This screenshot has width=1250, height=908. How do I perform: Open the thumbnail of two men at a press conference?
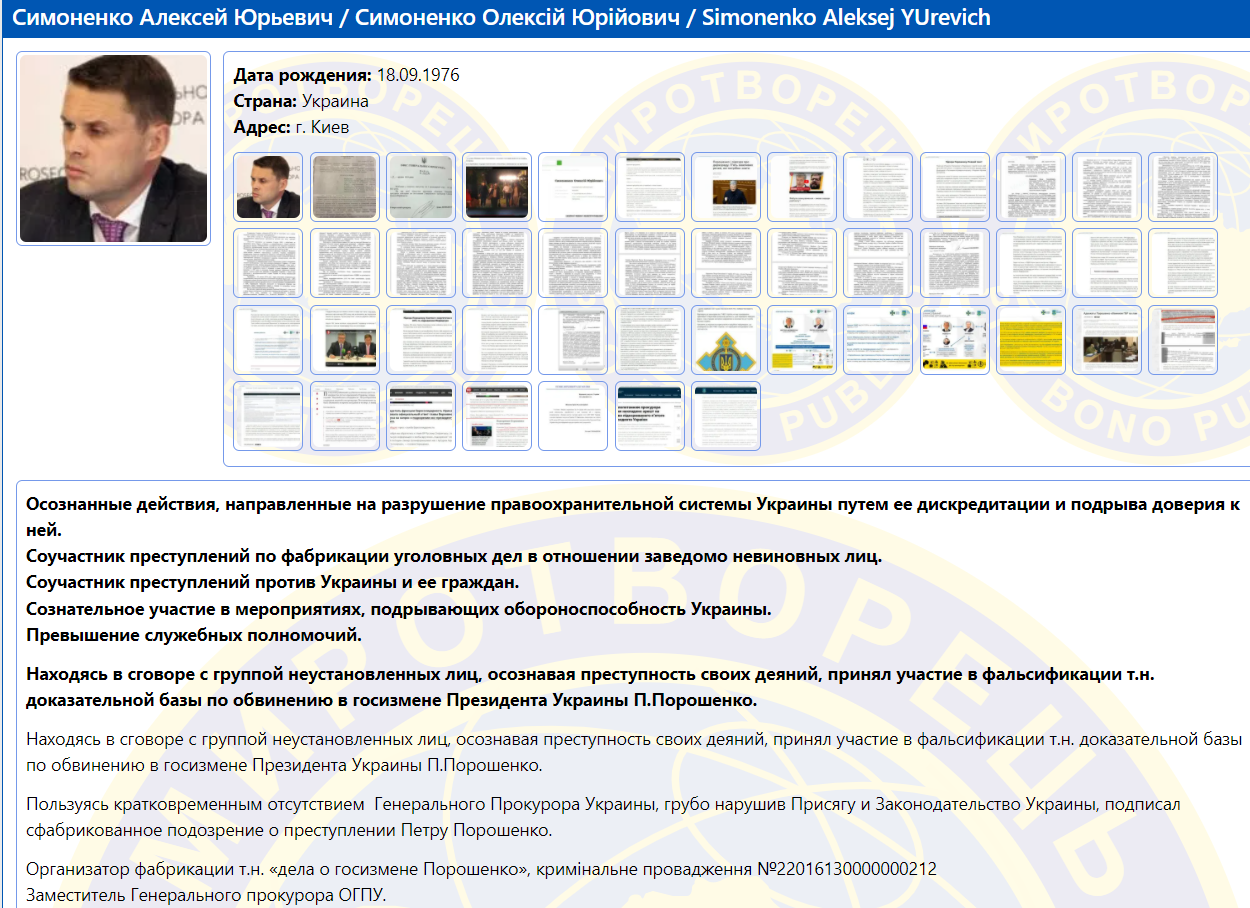(344, 340)
